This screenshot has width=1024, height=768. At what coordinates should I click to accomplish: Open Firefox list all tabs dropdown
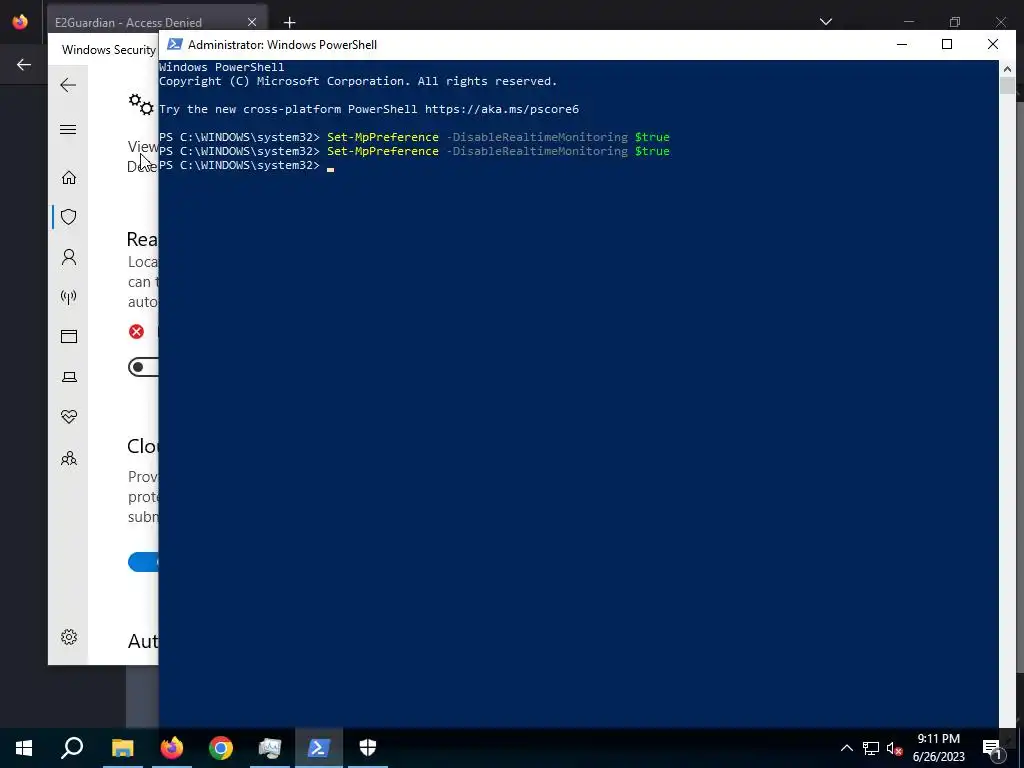pyautogui.click(x=825, y=22)
